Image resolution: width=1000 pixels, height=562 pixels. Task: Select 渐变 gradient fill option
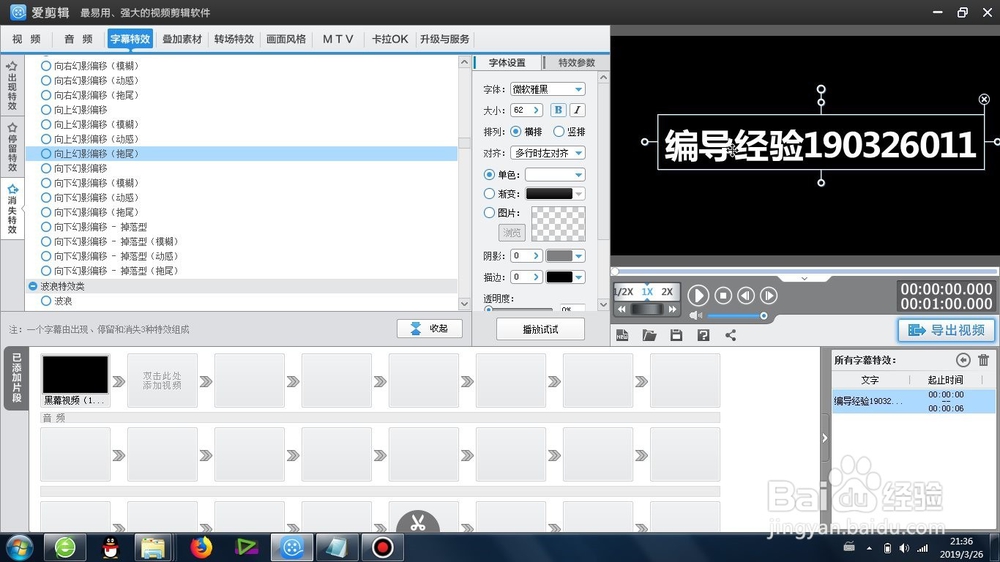point(489,193)
